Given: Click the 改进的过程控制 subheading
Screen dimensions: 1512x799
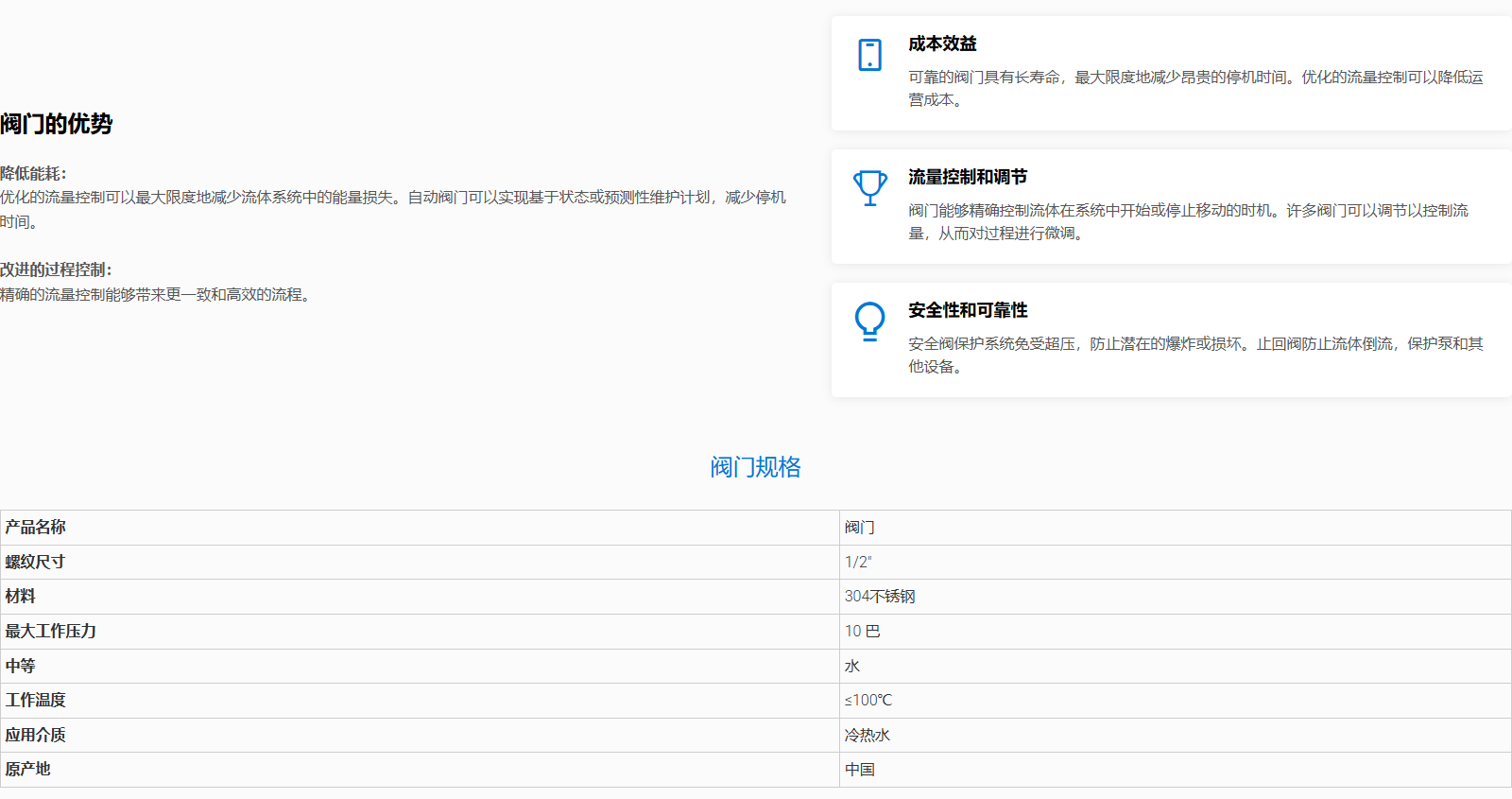Looking at the screenshot, I should coord(57,270).
